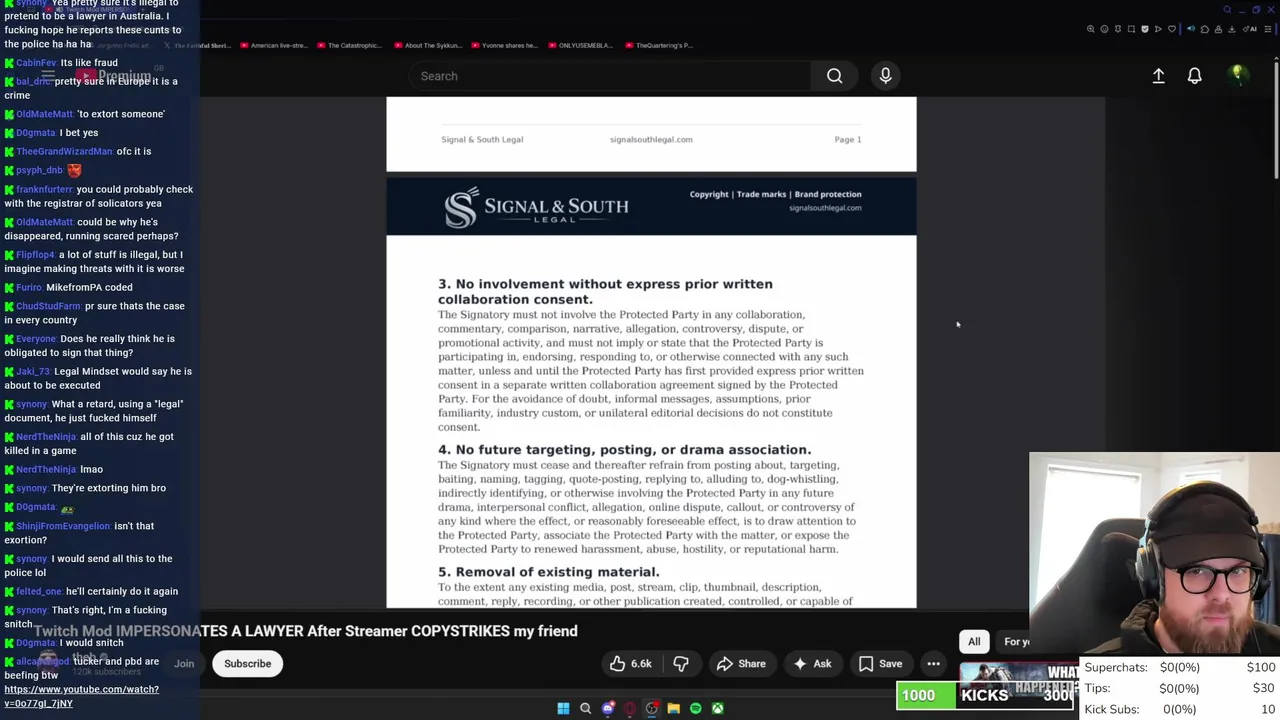Open the Ask AI button

click(812, 664)
